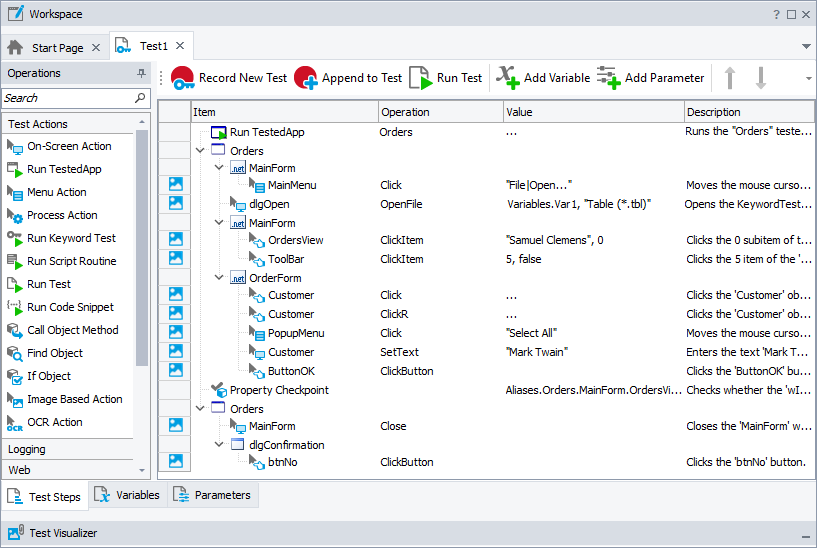Collapse the OrderForm node
Screen dimensions: 817x548
click(219, 278)
